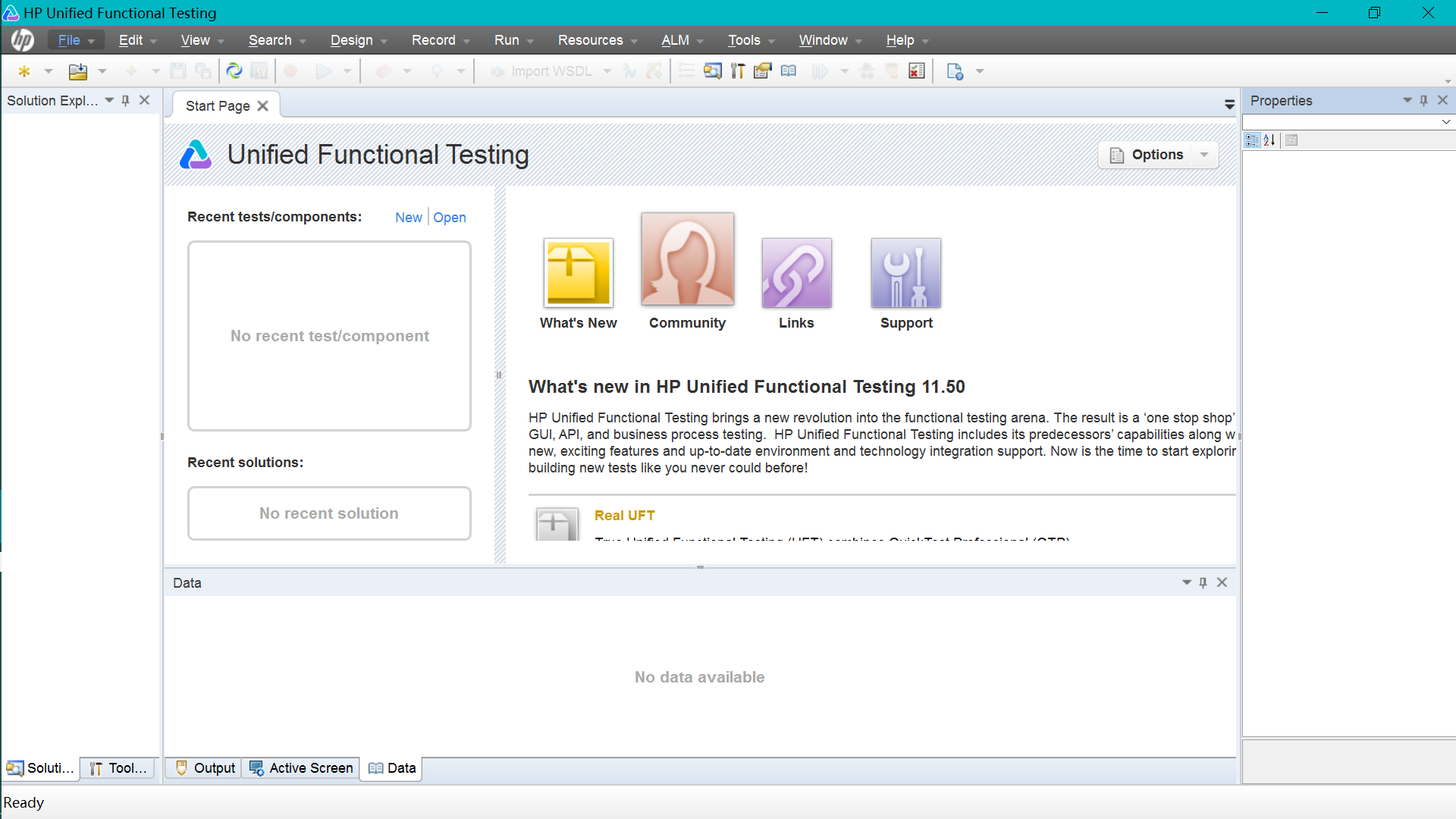The width and height of the screenshot is (1456, 819).
Task: Open the Record menu
Action: pos(441,40)
